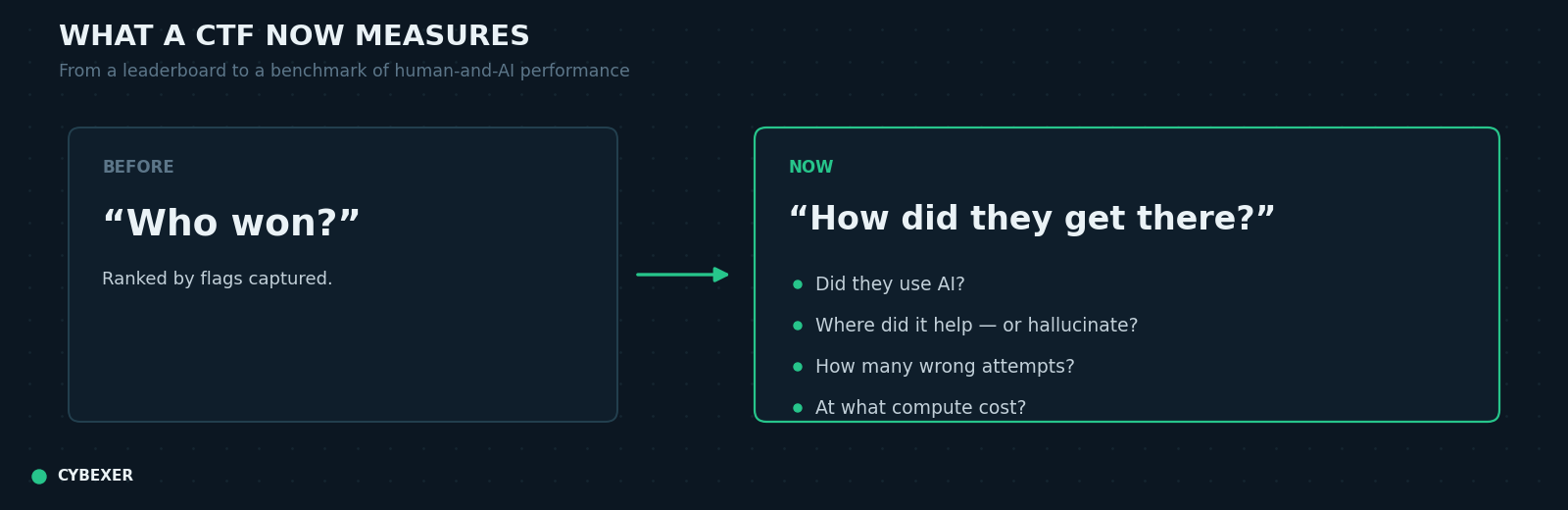Click the bullet beside 'Did they use AI?'
The image size is (1568, 510).
click(798, 284)
